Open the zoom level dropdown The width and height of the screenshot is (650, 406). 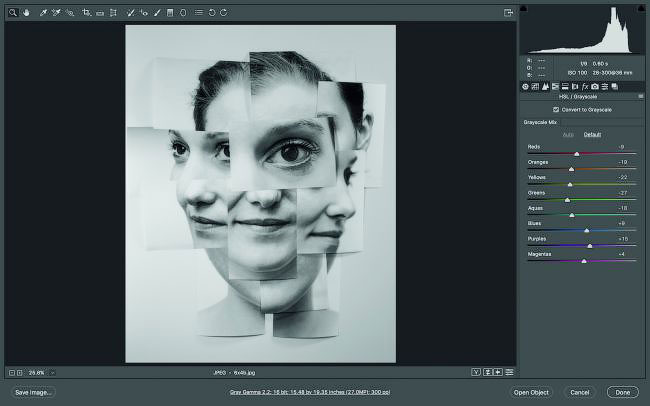(x=52, y=373)
